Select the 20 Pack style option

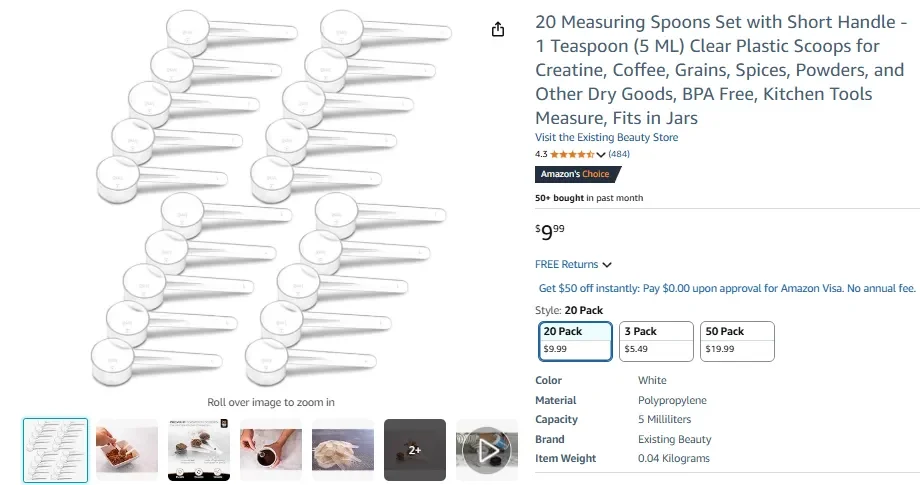coord(575,340)
